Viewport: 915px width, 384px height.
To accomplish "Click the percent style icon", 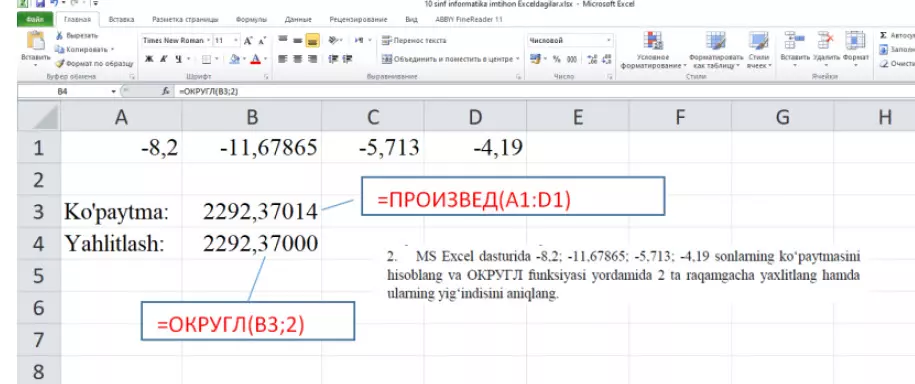I will [556, 60].
